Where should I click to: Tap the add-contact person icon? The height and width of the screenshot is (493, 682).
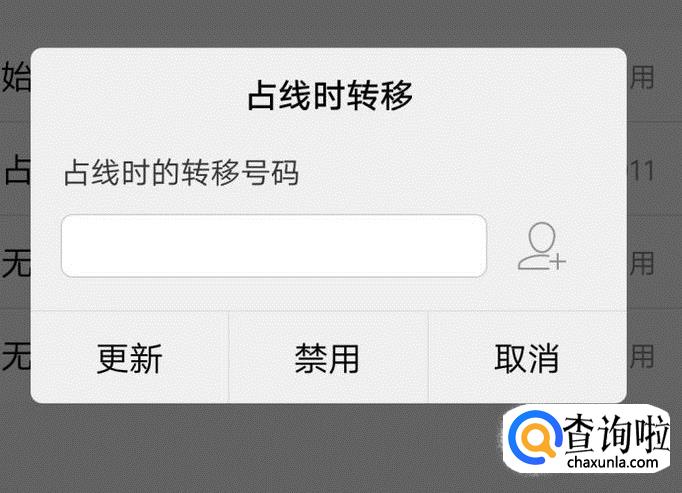point(542,246)
